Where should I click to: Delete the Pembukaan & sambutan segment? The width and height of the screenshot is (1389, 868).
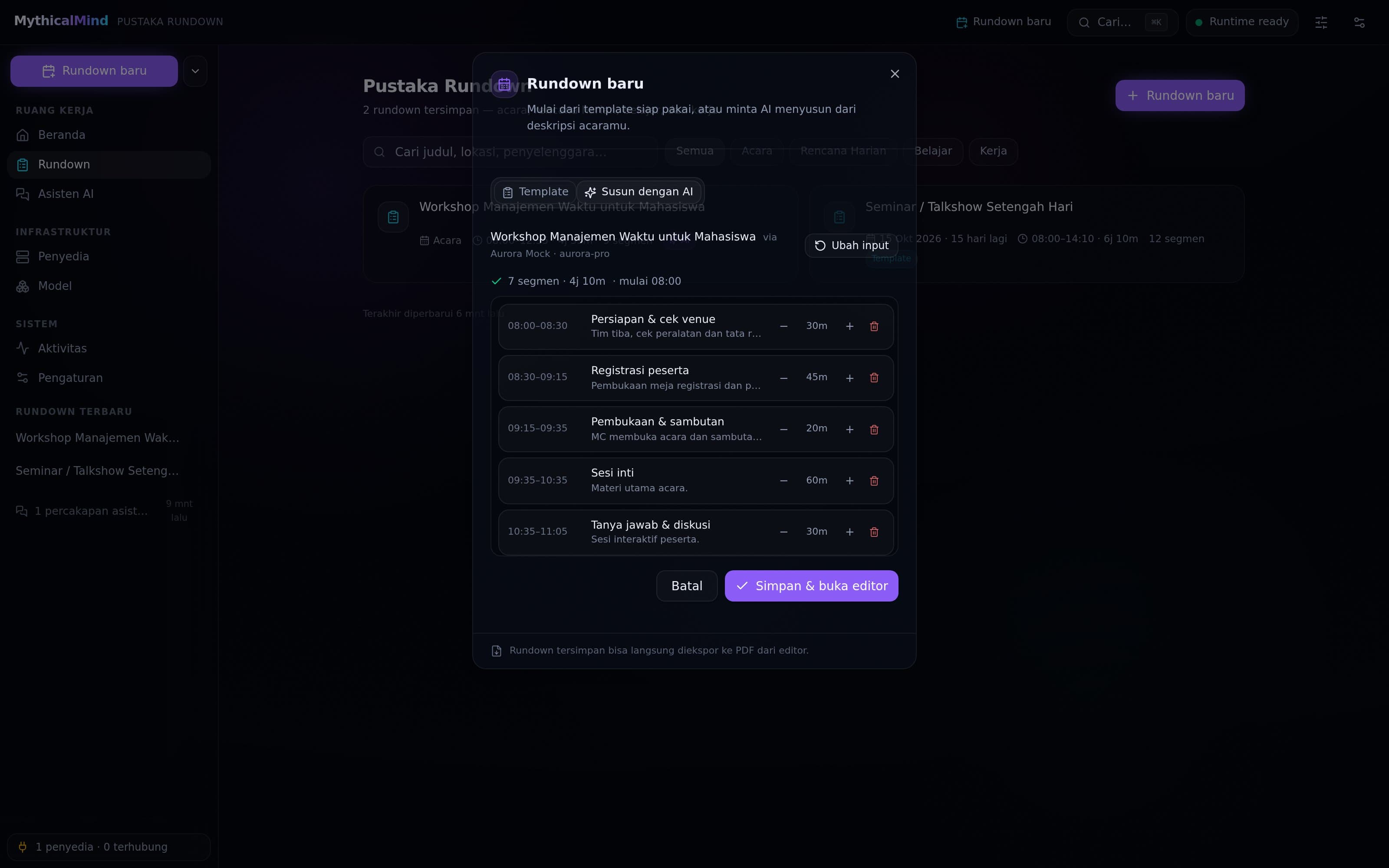(874, 429)
